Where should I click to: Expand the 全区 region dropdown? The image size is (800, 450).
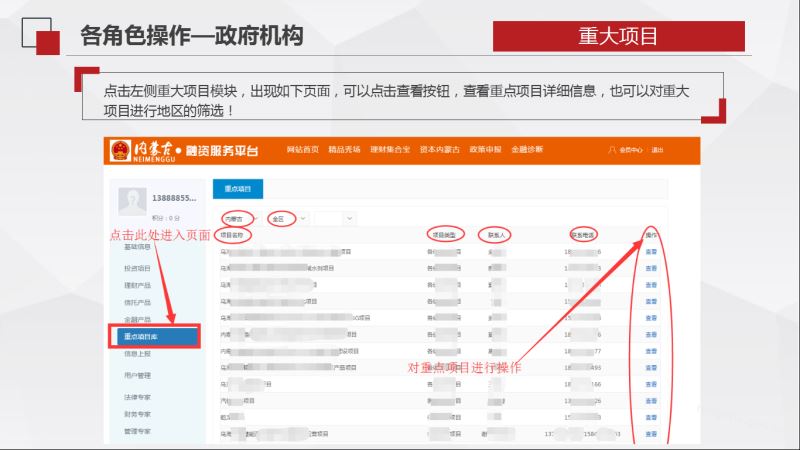[283, 217]
